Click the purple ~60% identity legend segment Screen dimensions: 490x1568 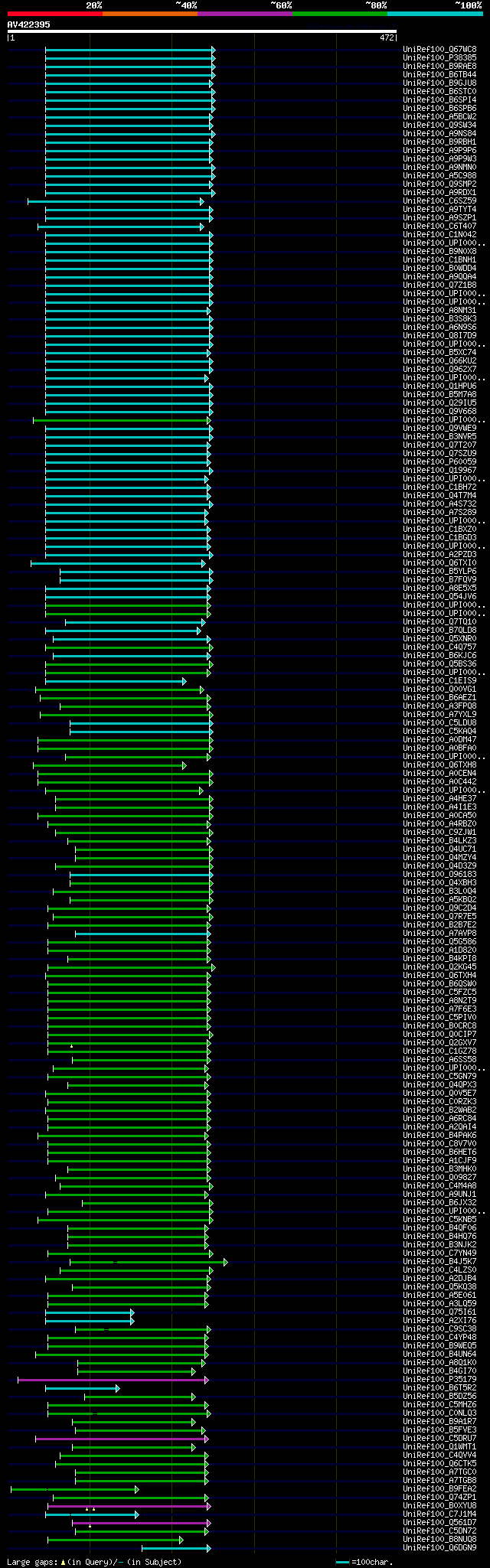tap(244, 14)
